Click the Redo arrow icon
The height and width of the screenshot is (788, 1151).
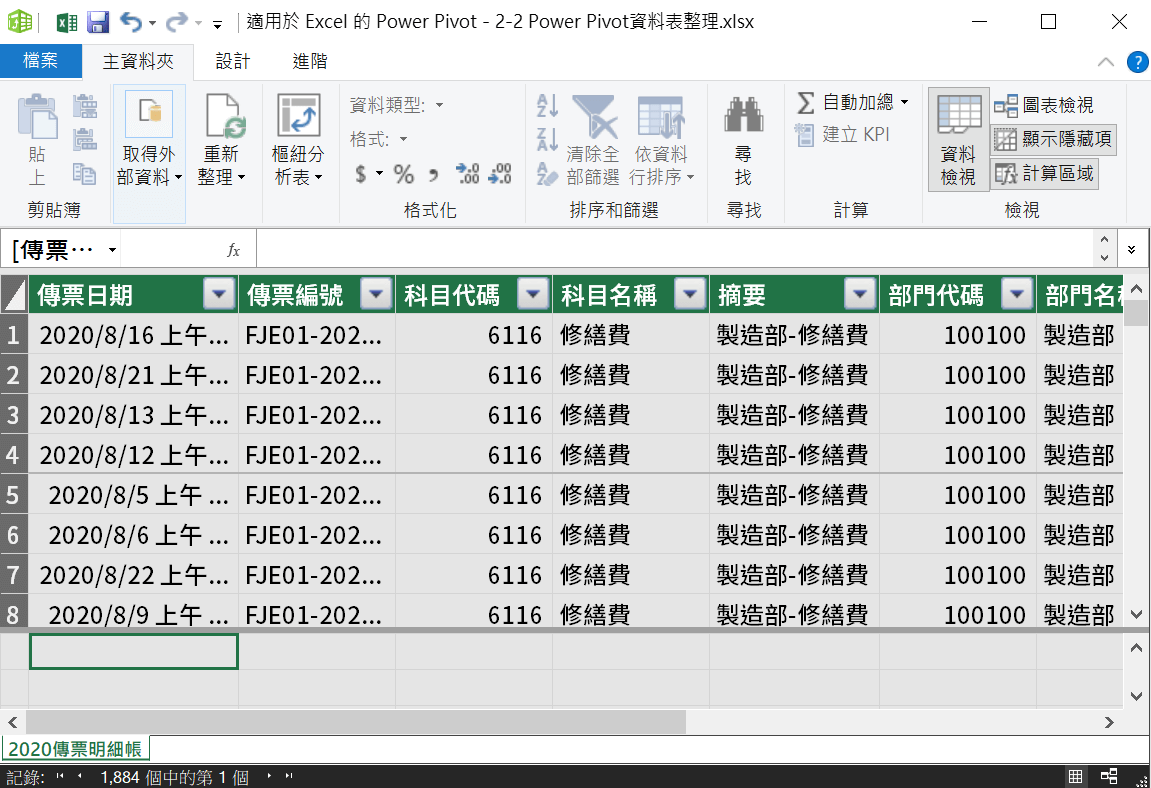(x=176, y=22)
